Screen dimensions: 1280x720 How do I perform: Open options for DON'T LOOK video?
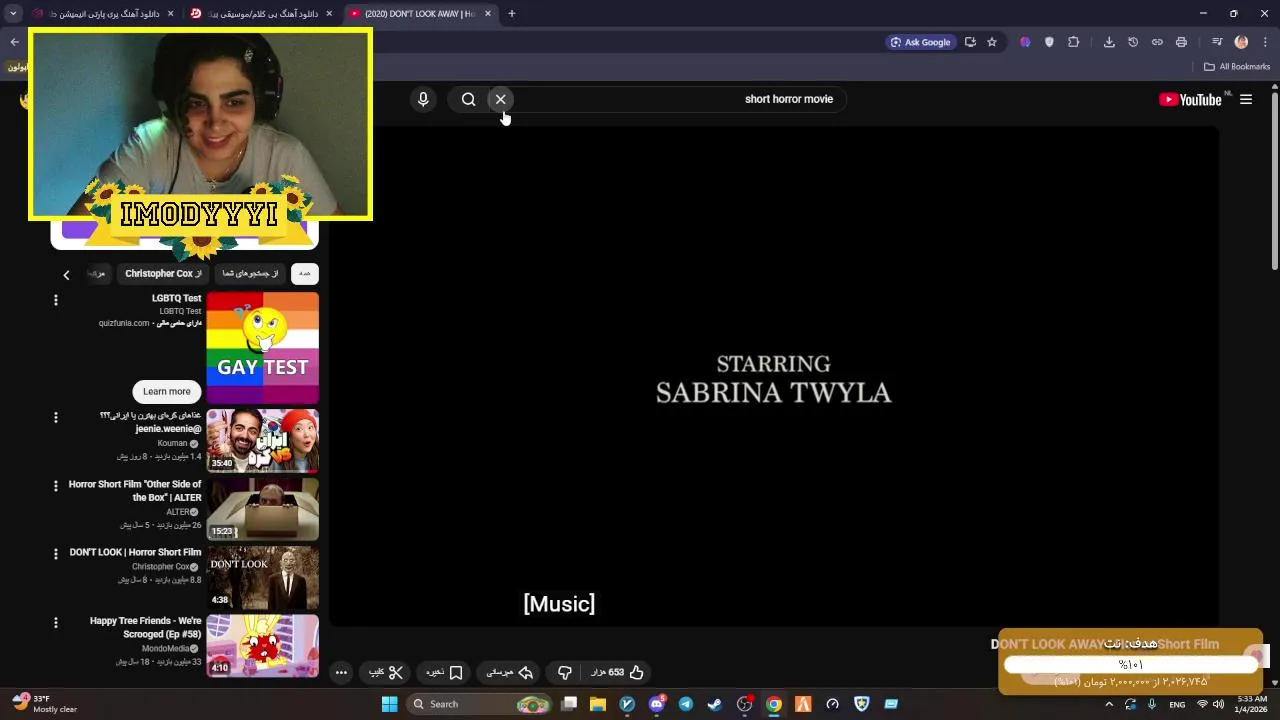tap(56, 553)
